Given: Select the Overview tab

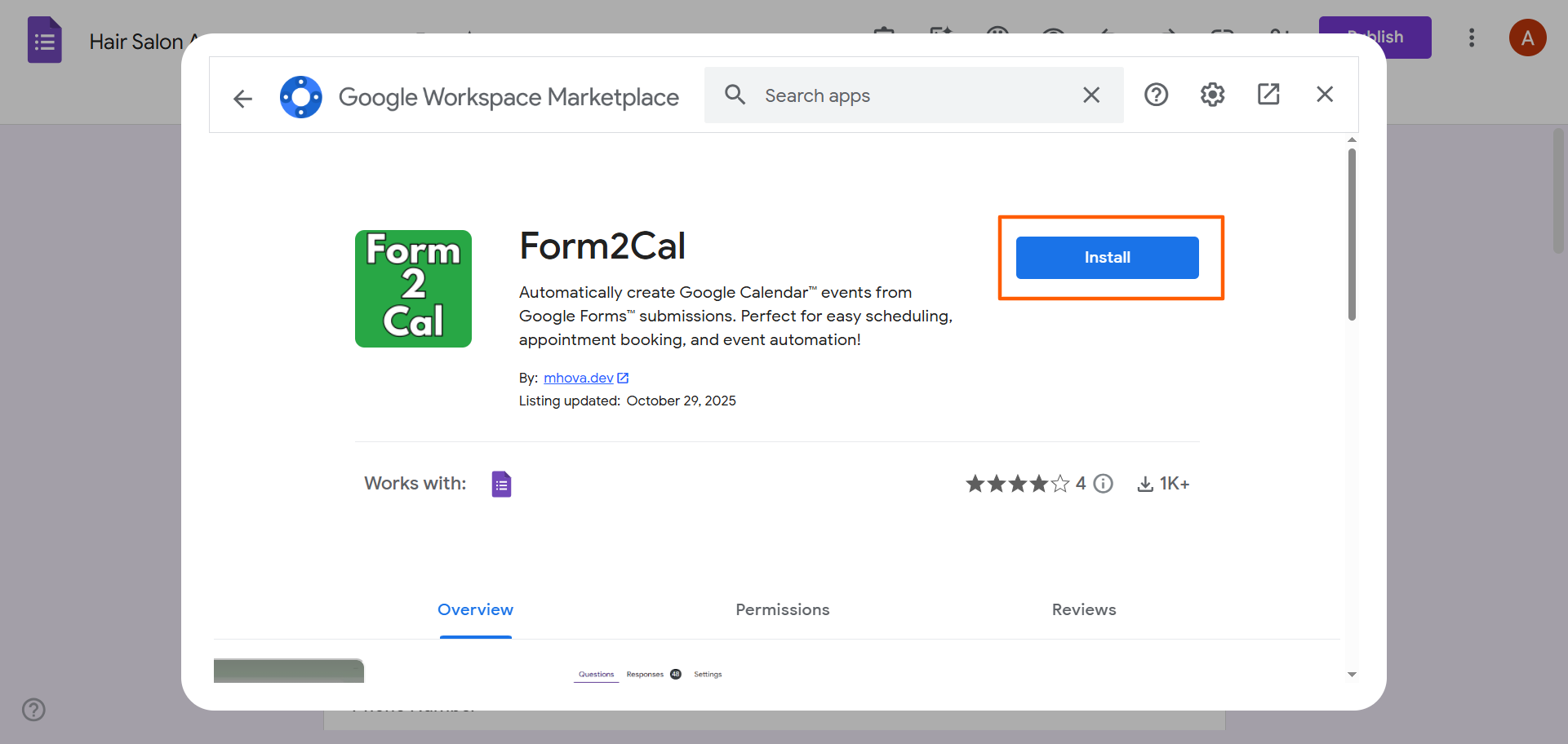Looking at the screenshot, I should point(475,609).
